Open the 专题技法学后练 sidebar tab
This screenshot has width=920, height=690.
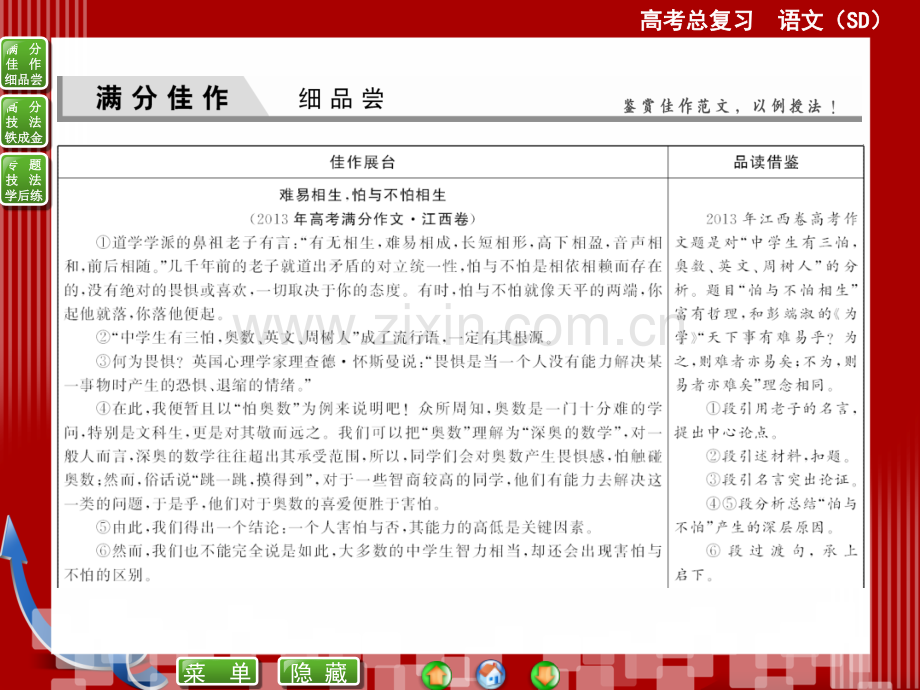pyautogui.click(x=24, y=180)
